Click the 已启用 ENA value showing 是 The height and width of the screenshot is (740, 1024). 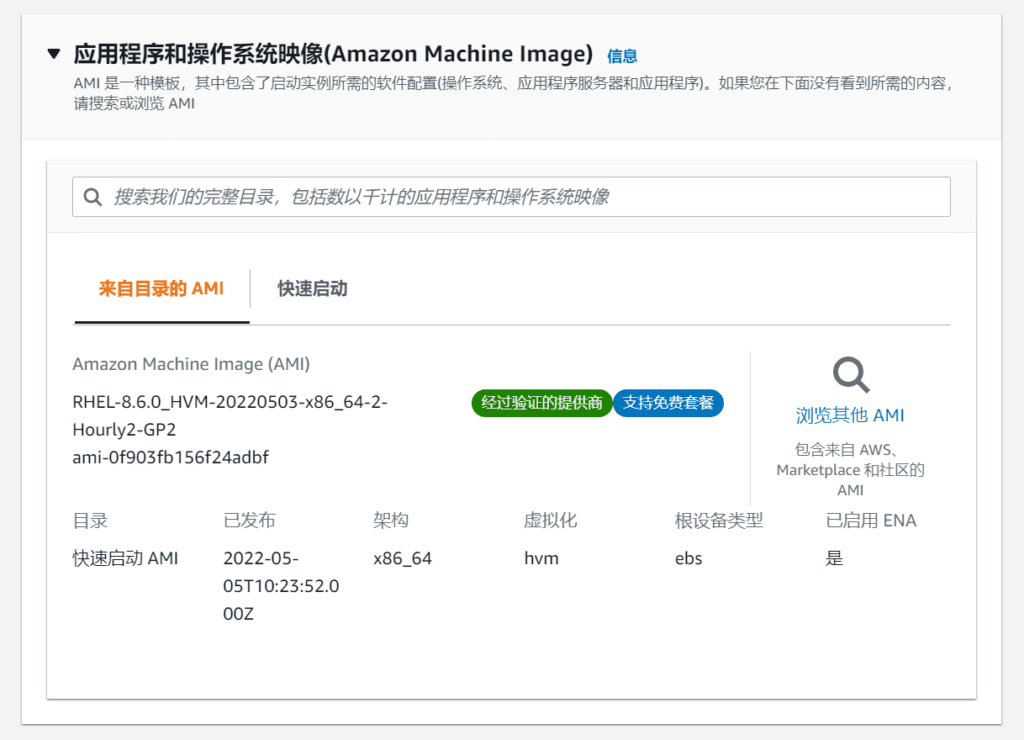tap(835, 558)
